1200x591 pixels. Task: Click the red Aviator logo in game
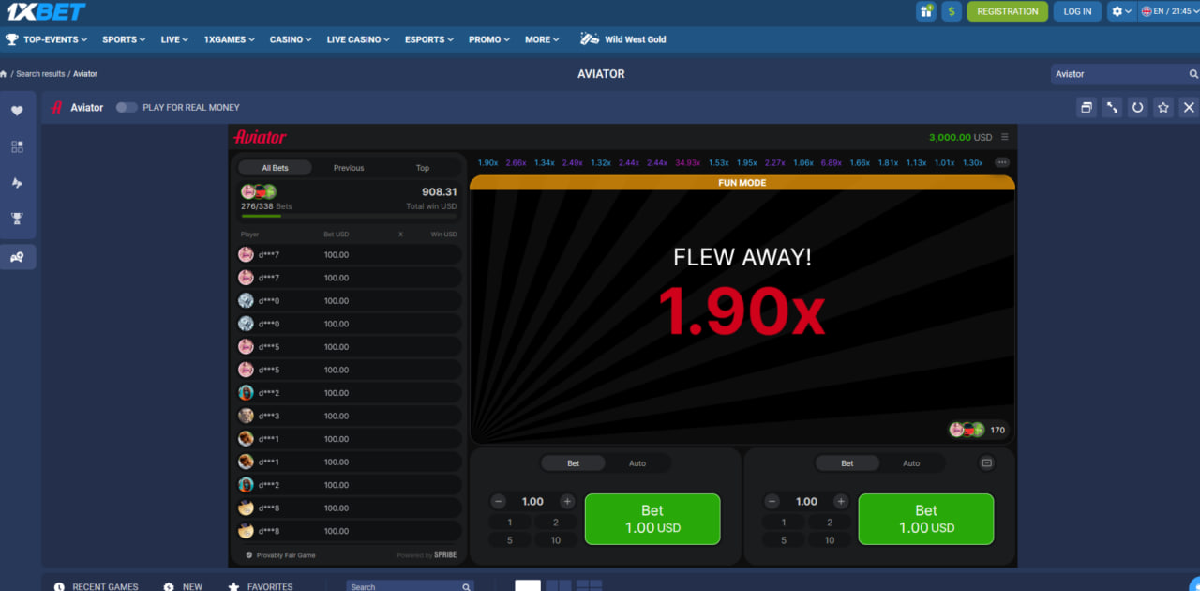[x=260, y=137]
